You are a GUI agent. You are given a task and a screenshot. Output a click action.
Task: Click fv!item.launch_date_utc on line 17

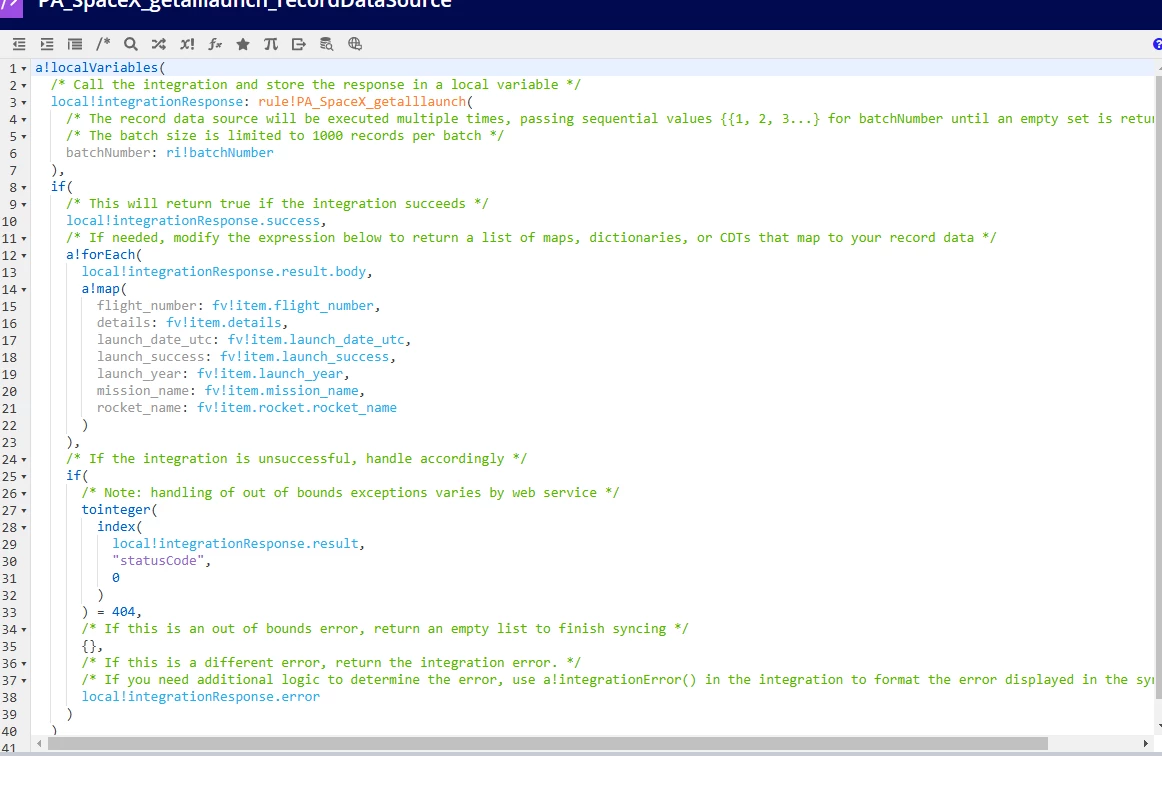(x=316, y=340)
